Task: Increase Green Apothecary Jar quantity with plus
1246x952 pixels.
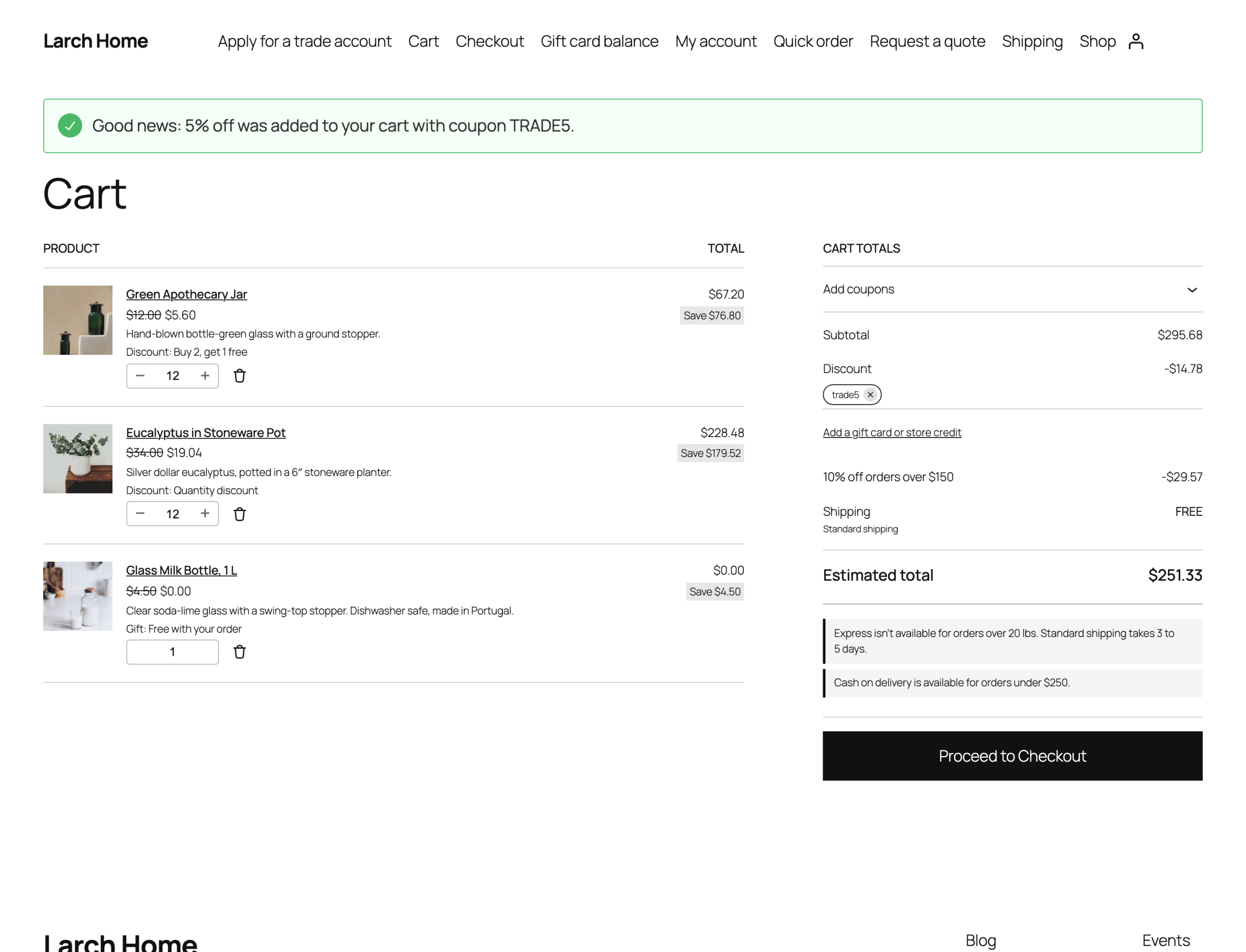Action: click(205, 376)
